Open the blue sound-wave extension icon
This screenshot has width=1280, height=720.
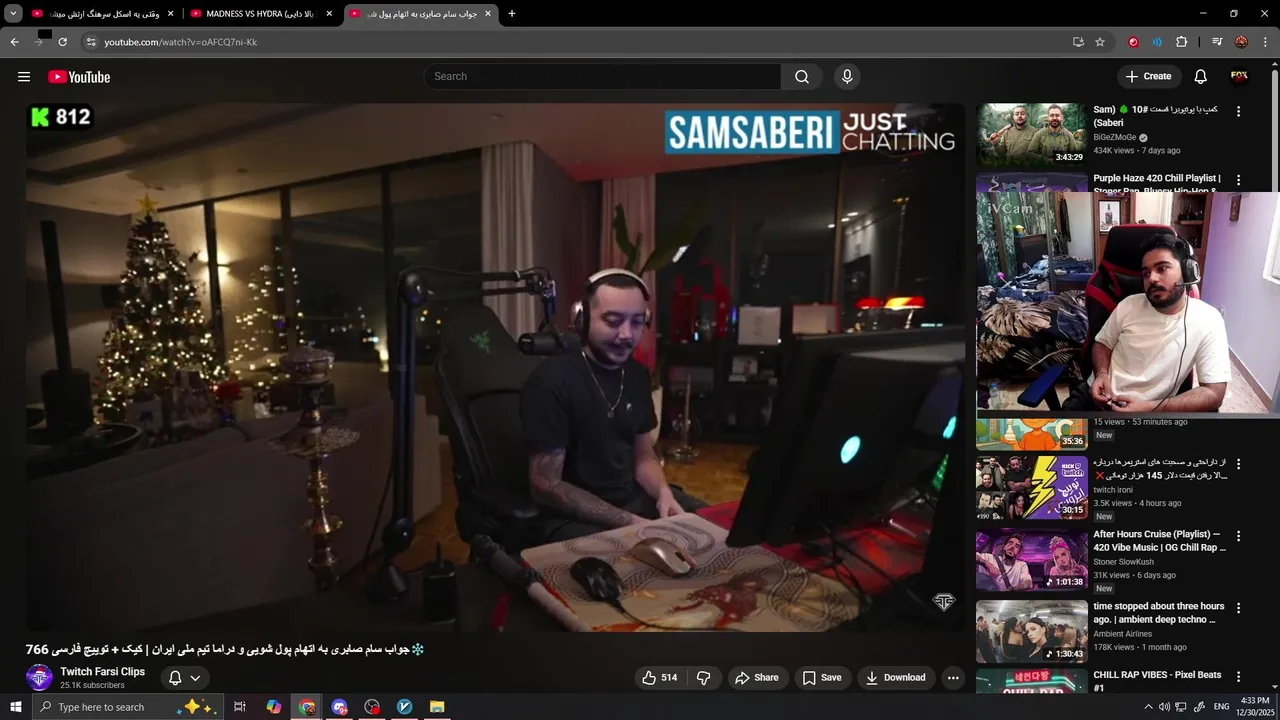[x=1157, y=42]
